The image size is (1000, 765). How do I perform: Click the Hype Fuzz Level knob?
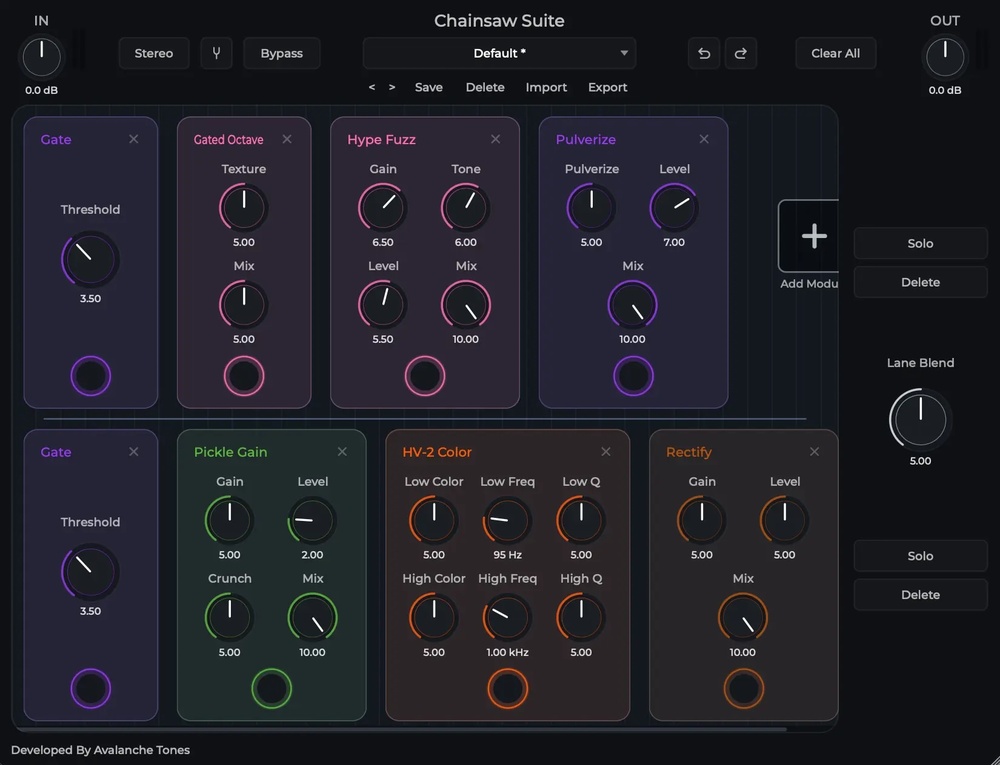tap(383, 305)
